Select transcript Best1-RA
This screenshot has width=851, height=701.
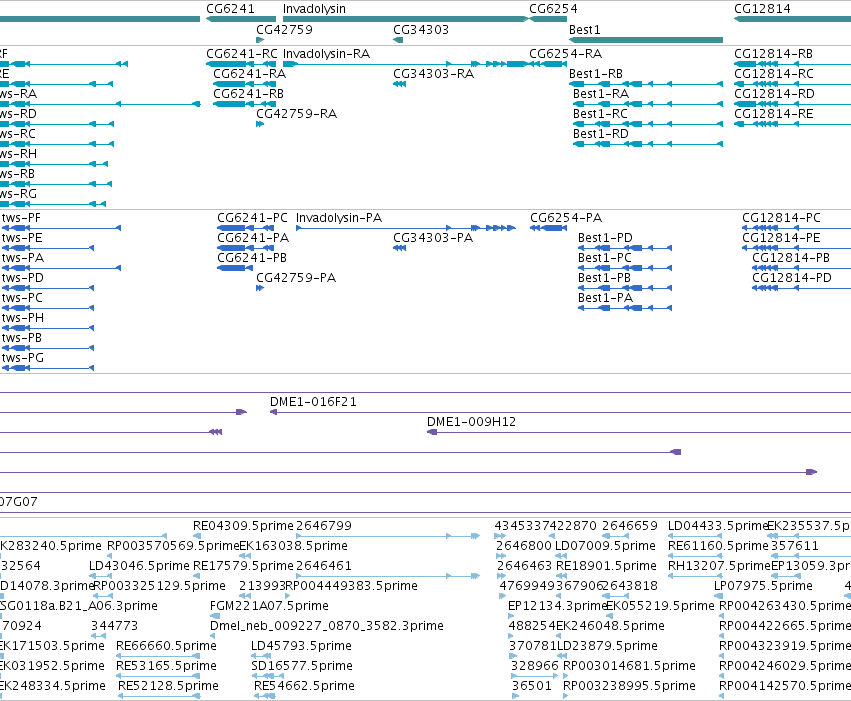tap(601, 94)
